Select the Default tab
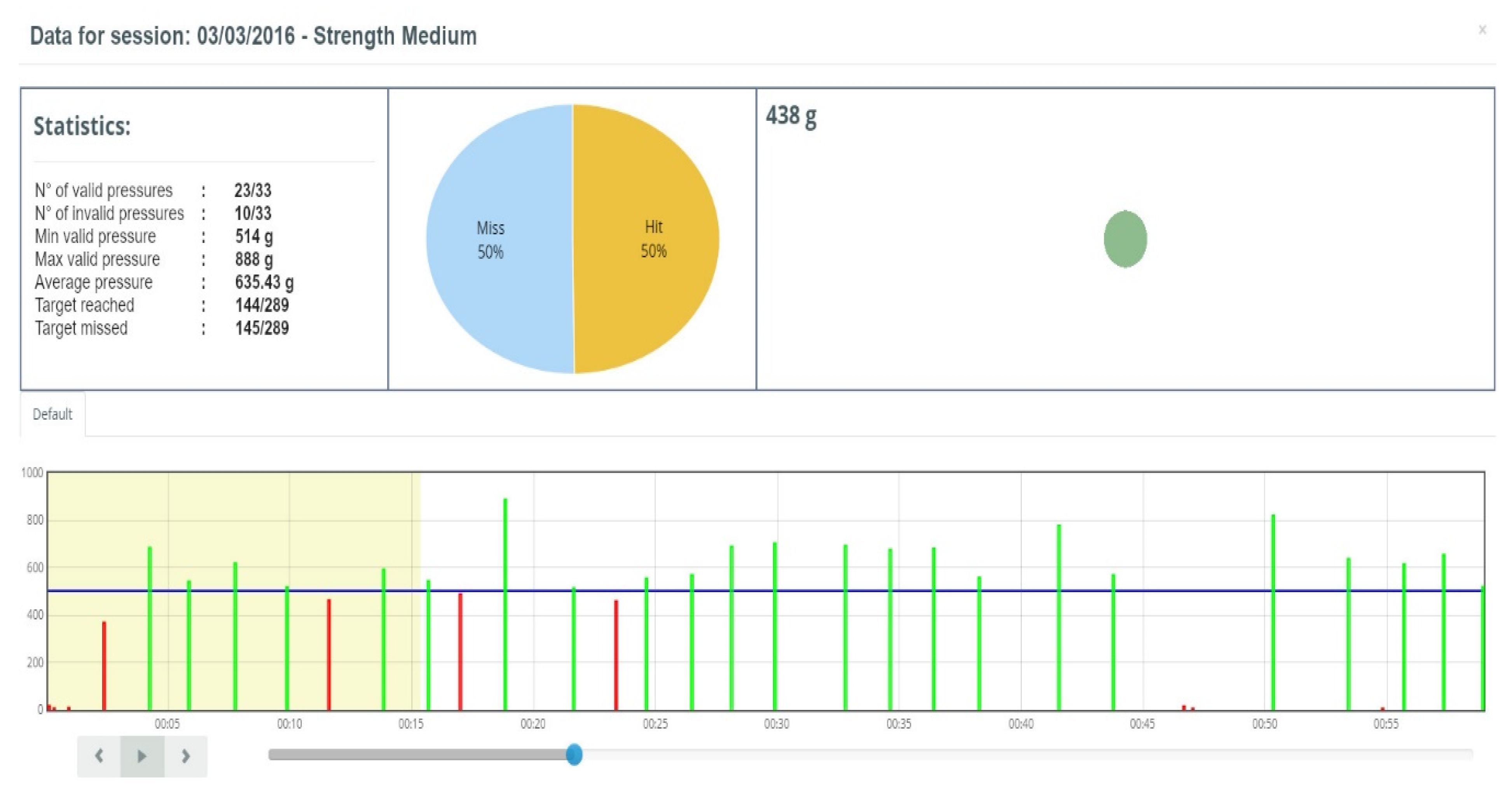Viewport: 1512px width, 797px height. click(x=52, y=414)
